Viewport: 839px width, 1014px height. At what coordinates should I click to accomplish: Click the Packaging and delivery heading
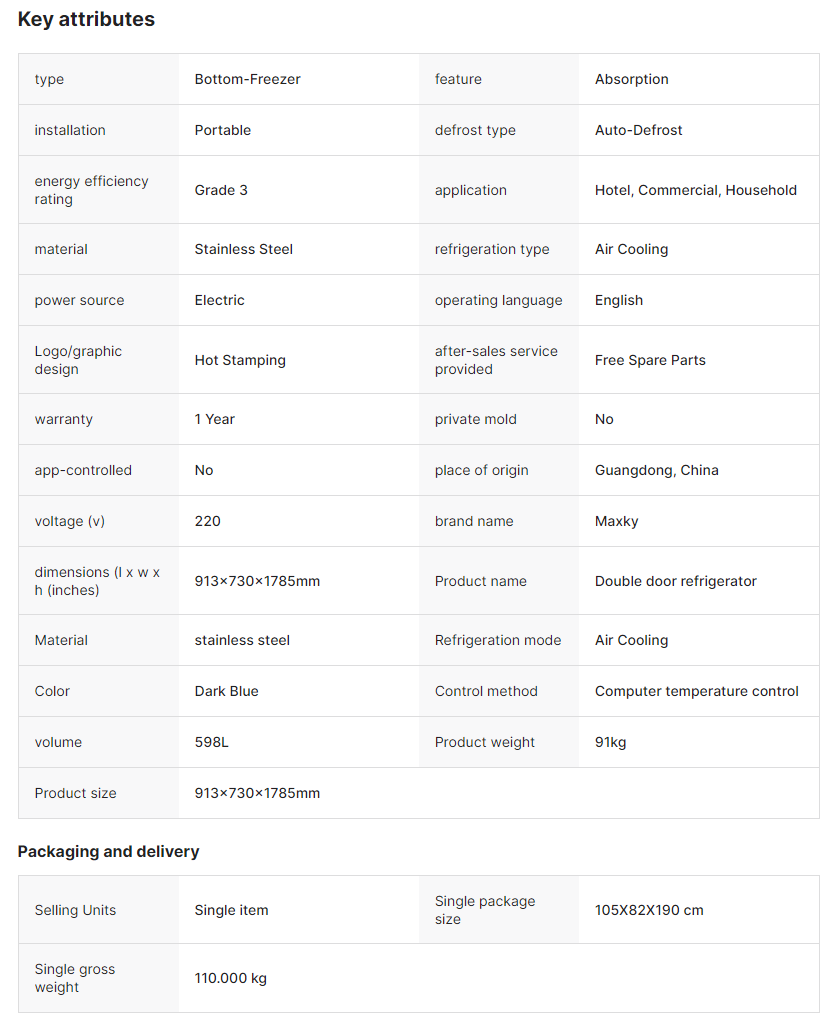[x=108, y=851]
